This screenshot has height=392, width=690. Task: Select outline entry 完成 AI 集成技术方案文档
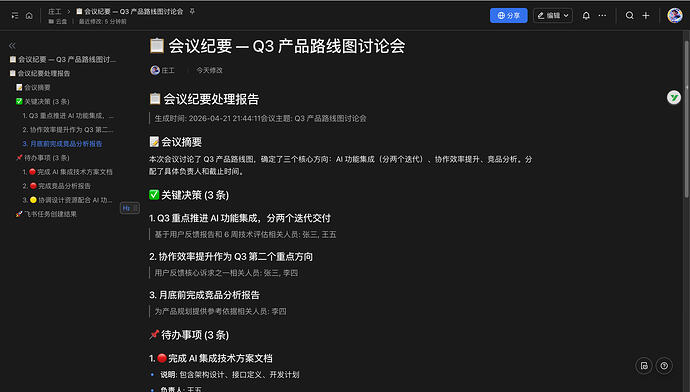67,172
